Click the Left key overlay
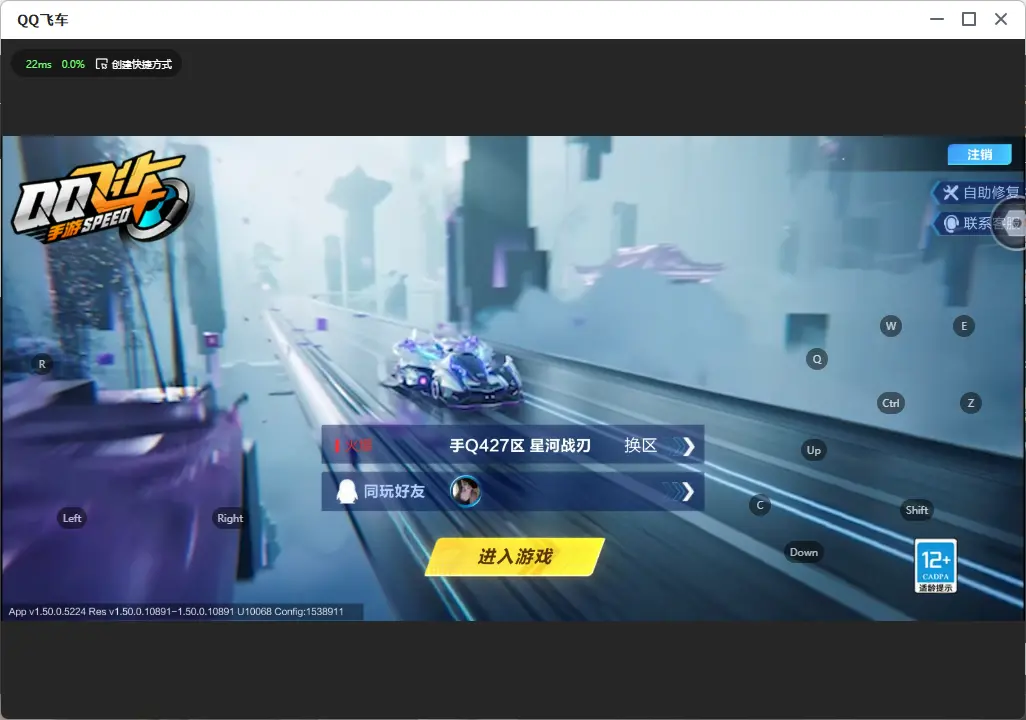 (72, 518)
